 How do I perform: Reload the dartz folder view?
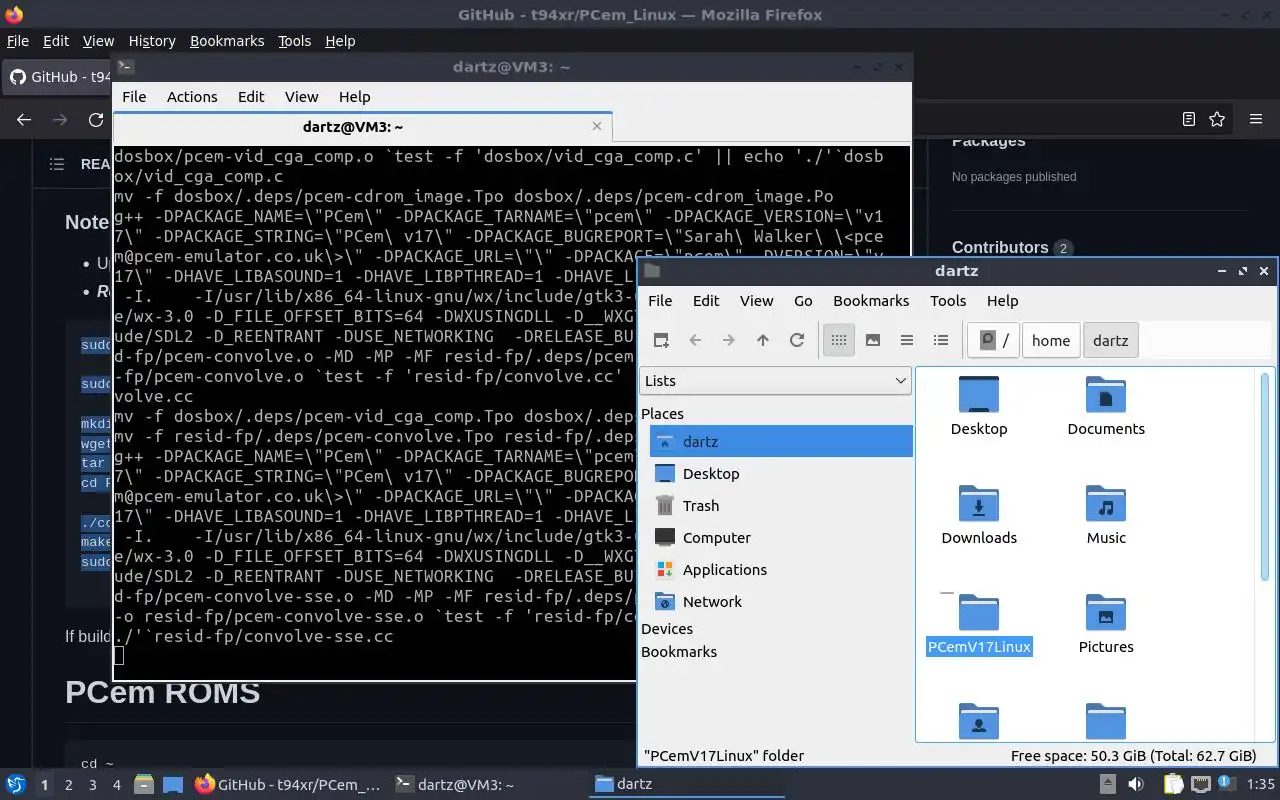(797, 340)
